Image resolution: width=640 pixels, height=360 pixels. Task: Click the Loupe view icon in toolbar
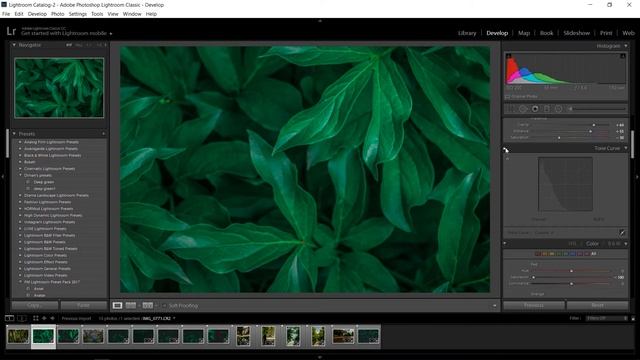(118, 305)
